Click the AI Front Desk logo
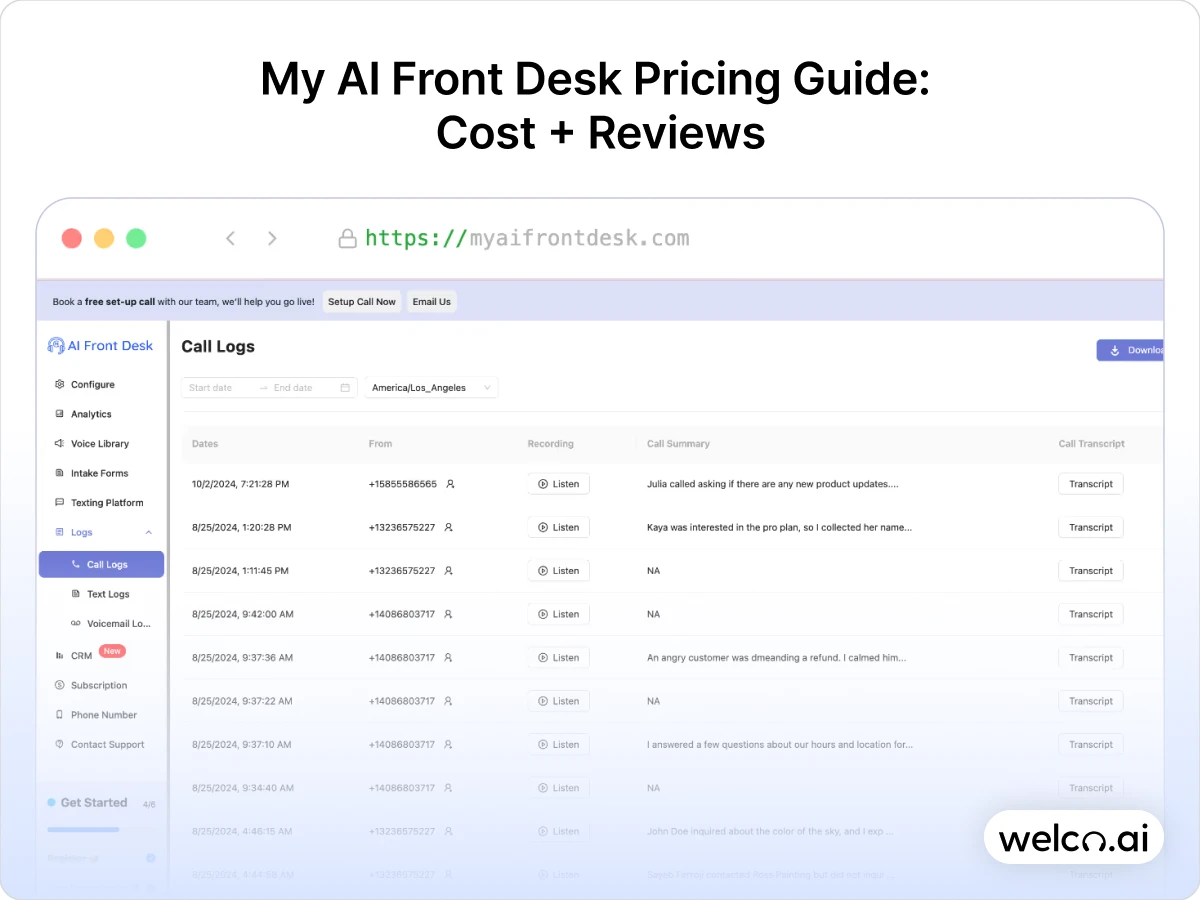 pyautogui.click(x=100, y=345)
